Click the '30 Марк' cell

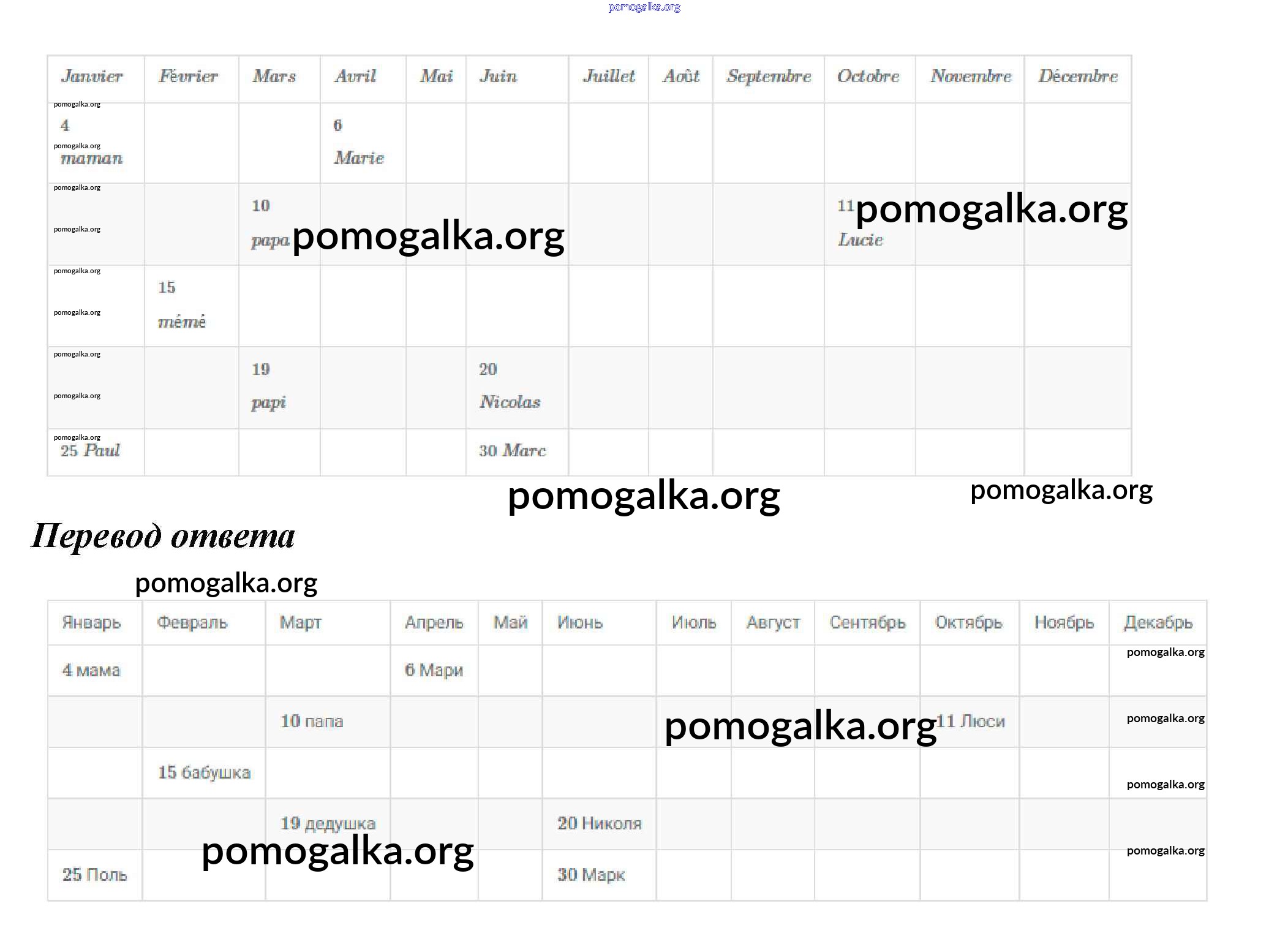coord(591,875)
